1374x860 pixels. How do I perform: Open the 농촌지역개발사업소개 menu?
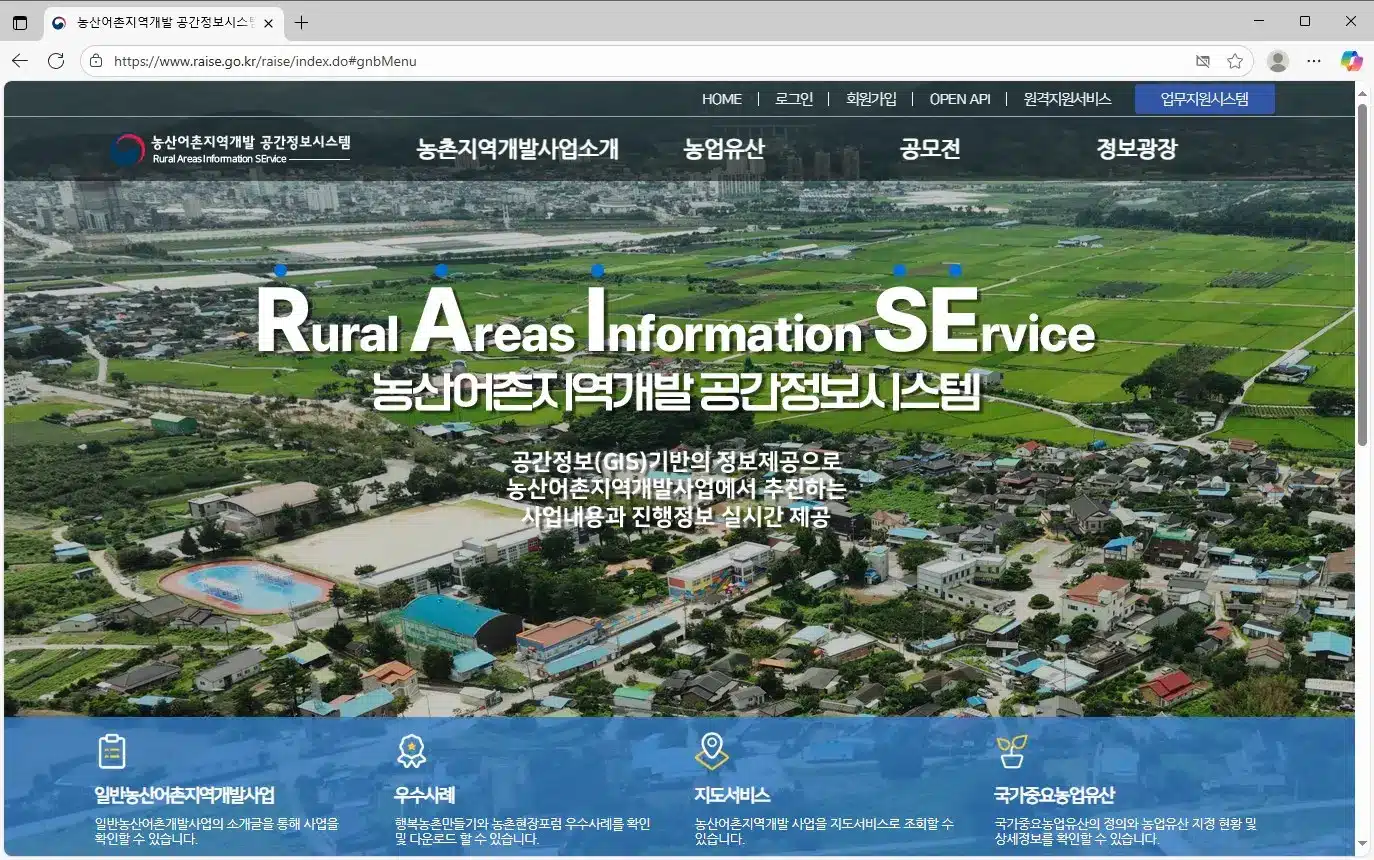[x=517, y=149]
